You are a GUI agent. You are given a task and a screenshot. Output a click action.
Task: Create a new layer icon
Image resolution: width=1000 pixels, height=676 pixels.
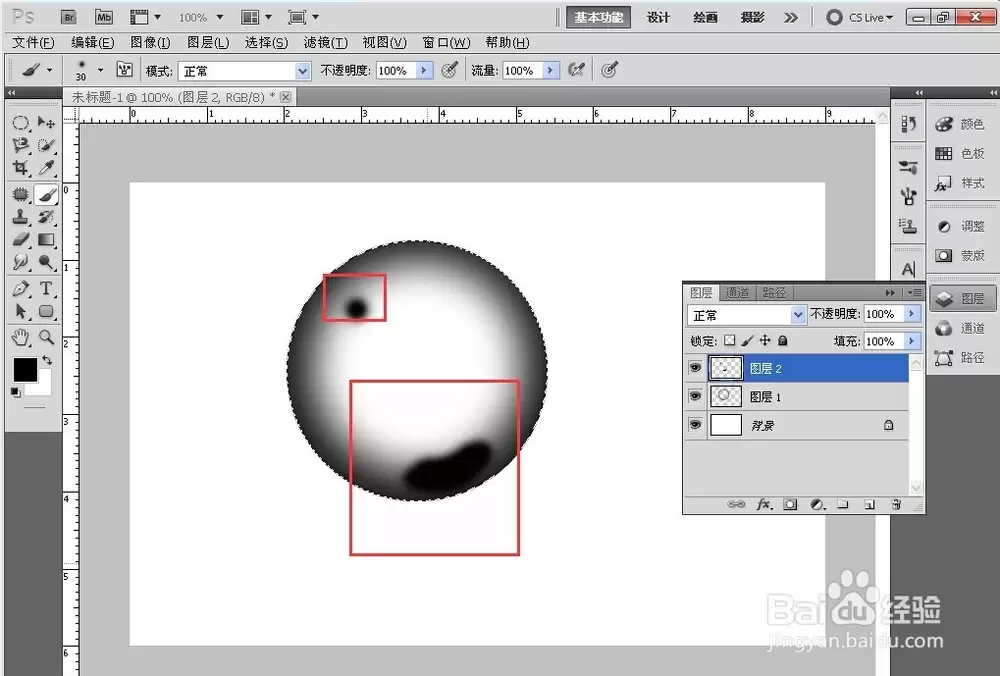(x=869, y=504)
